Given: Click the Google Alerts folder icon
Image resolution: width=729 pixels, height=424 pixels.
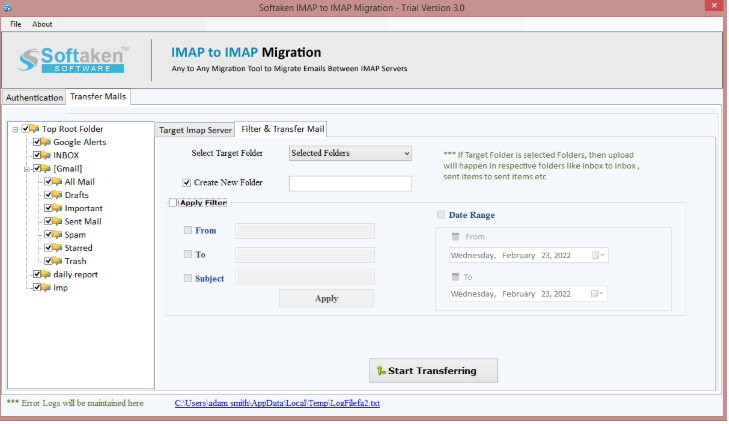Looking at the screenshot, I should pos(46,142).
